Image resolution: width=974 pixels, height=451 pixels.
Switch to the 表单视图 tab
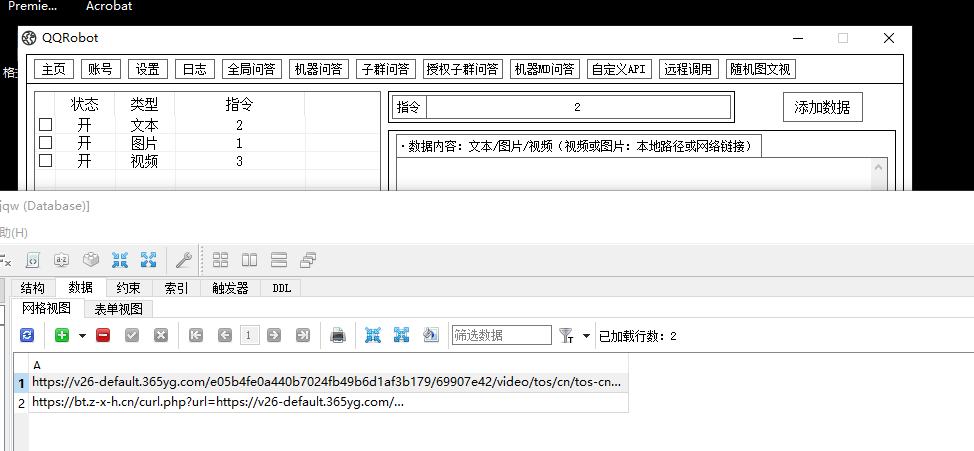[x=118, y=309]
